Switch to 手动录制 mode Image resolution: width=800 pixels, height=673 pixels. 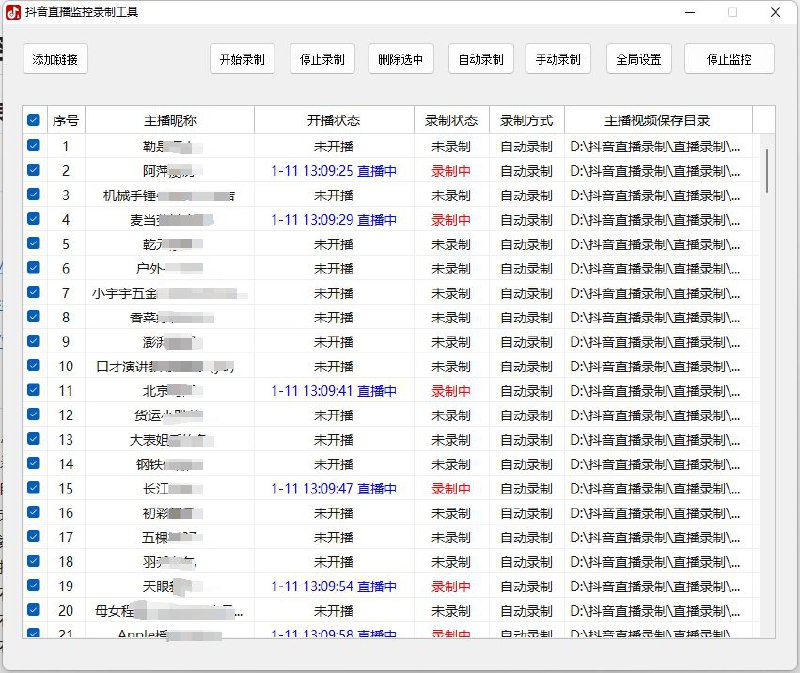559,59
